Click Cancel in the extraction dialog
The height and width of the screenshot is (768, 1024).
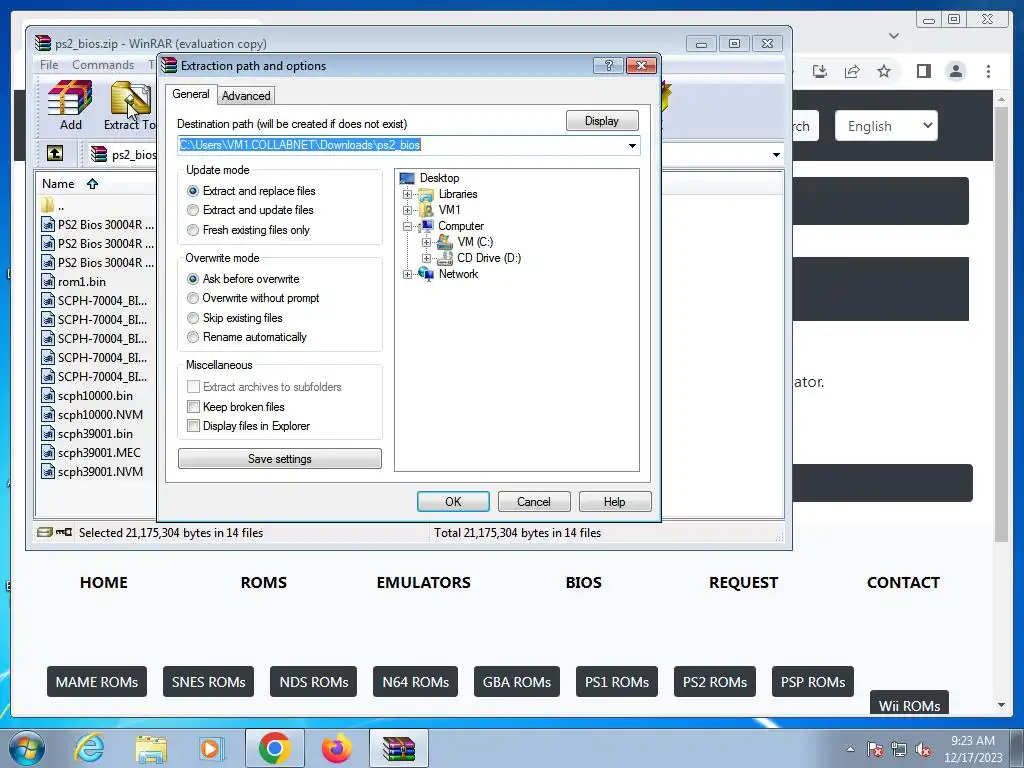534,502
